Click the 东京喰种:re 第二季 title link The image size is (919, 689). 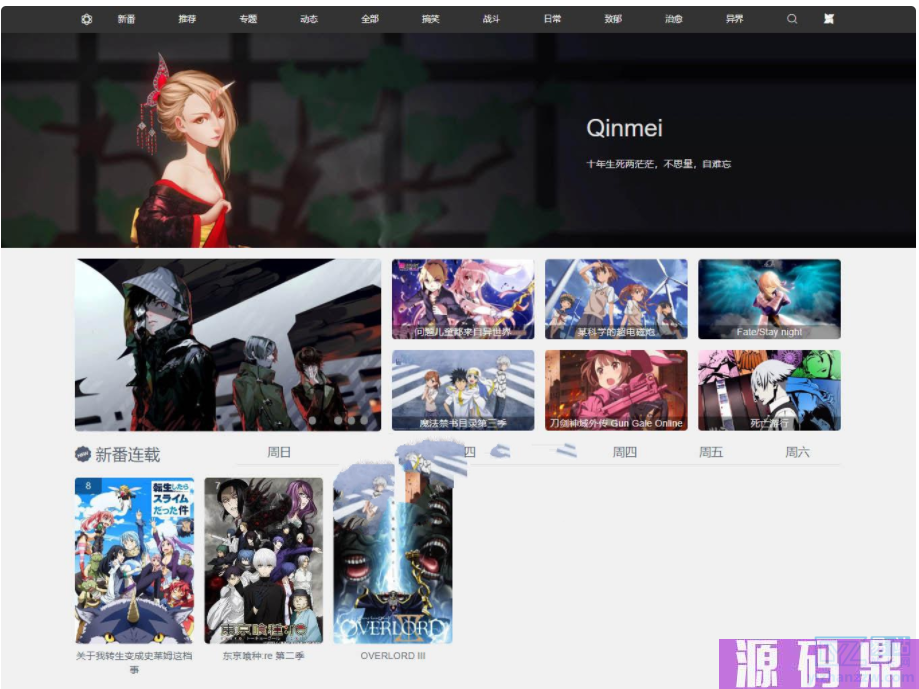pos(264,656)
